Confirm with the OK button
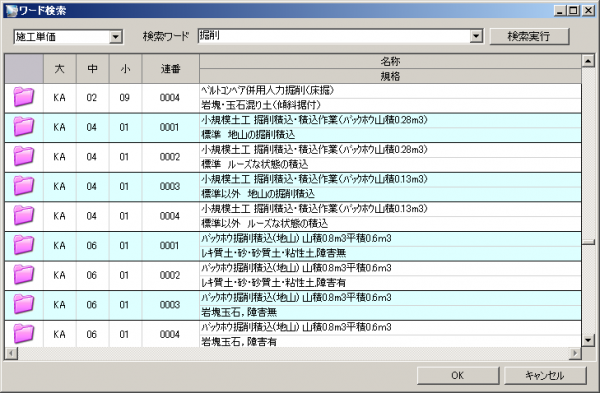Image resolution: width=600 pixels, height=393 pixels. [x=458, y=375]
